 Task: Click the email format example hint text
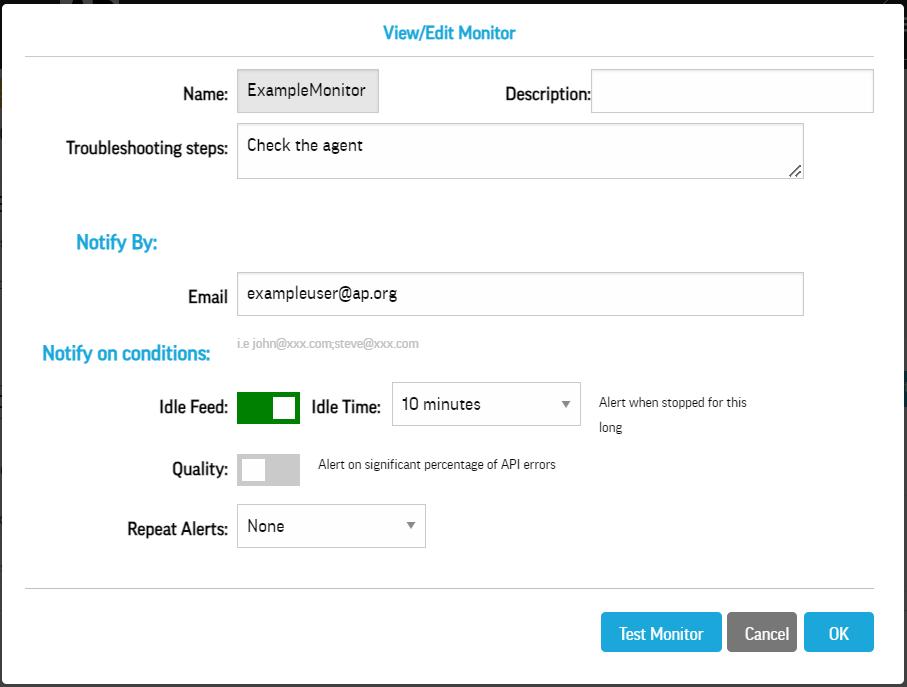coord(328,344)
